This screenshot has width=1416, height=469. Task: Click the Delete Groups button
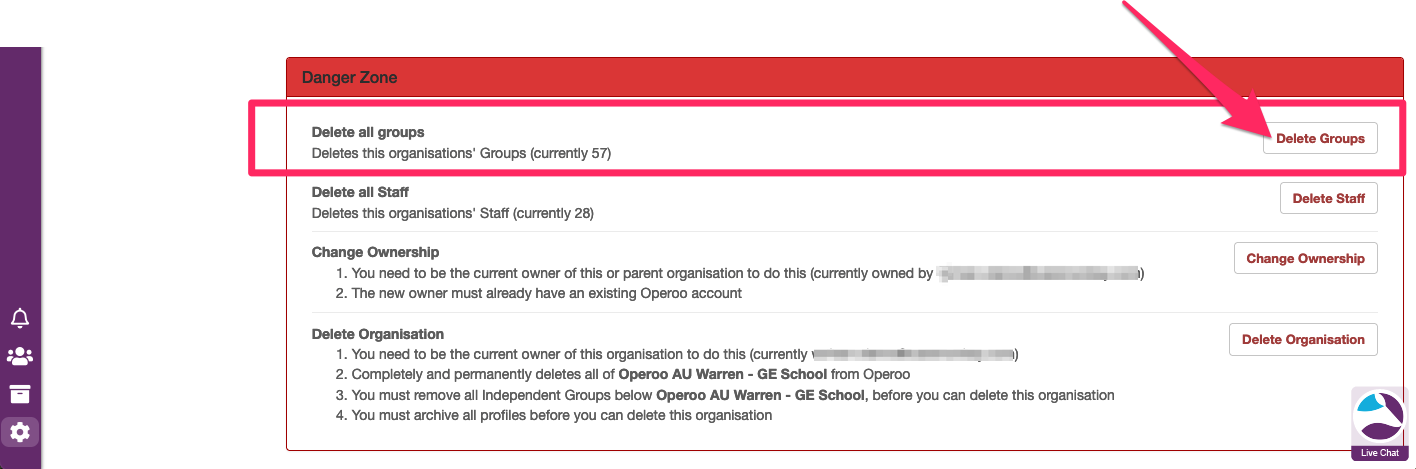tap(1320, 139)
